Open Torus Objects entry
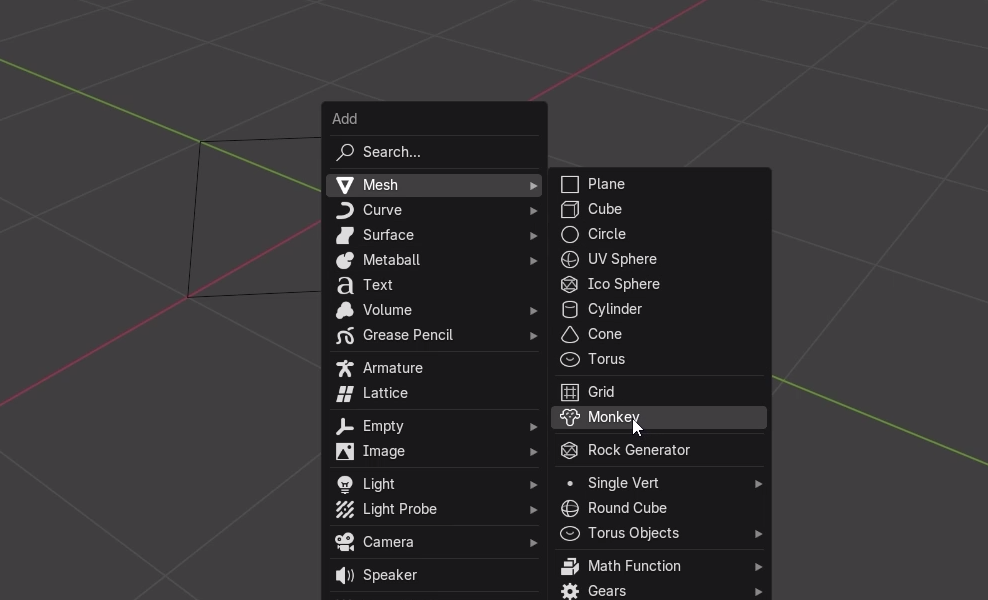 point(659,533)
